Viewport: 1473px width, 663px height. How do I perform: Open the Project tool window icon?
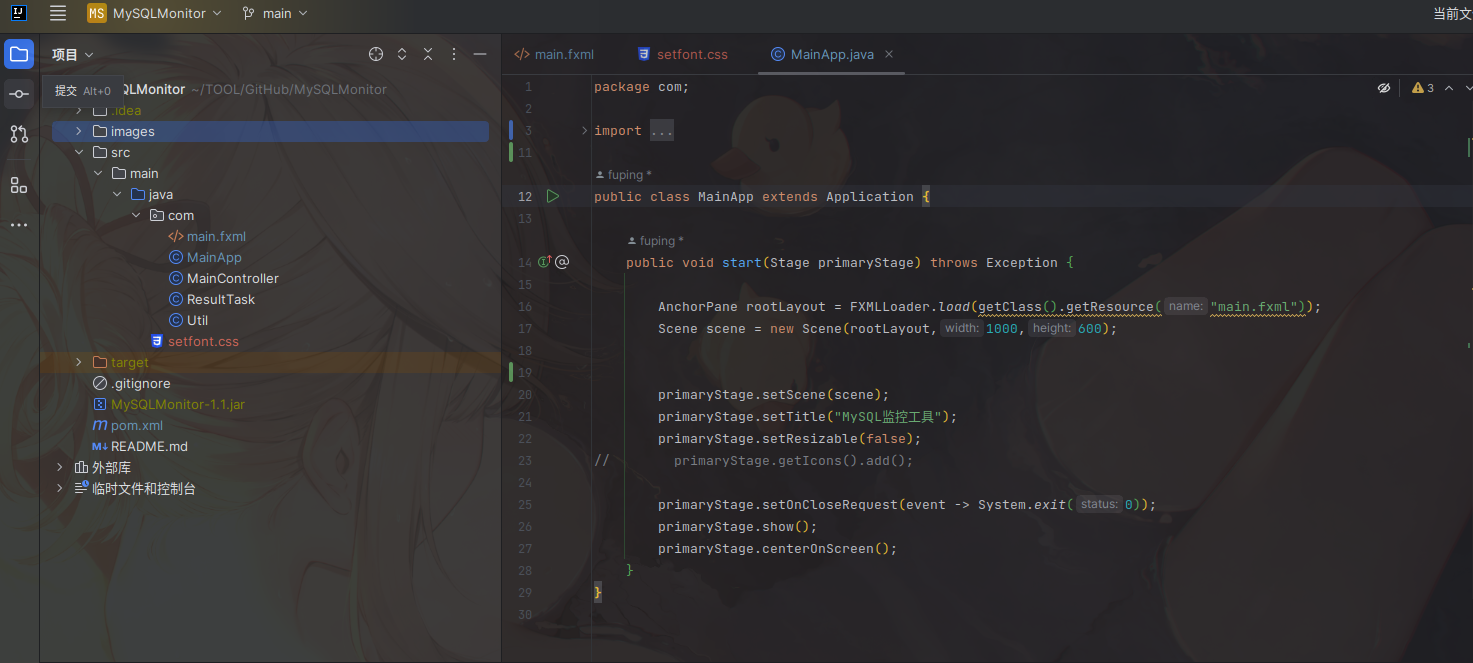coord(19,54)
